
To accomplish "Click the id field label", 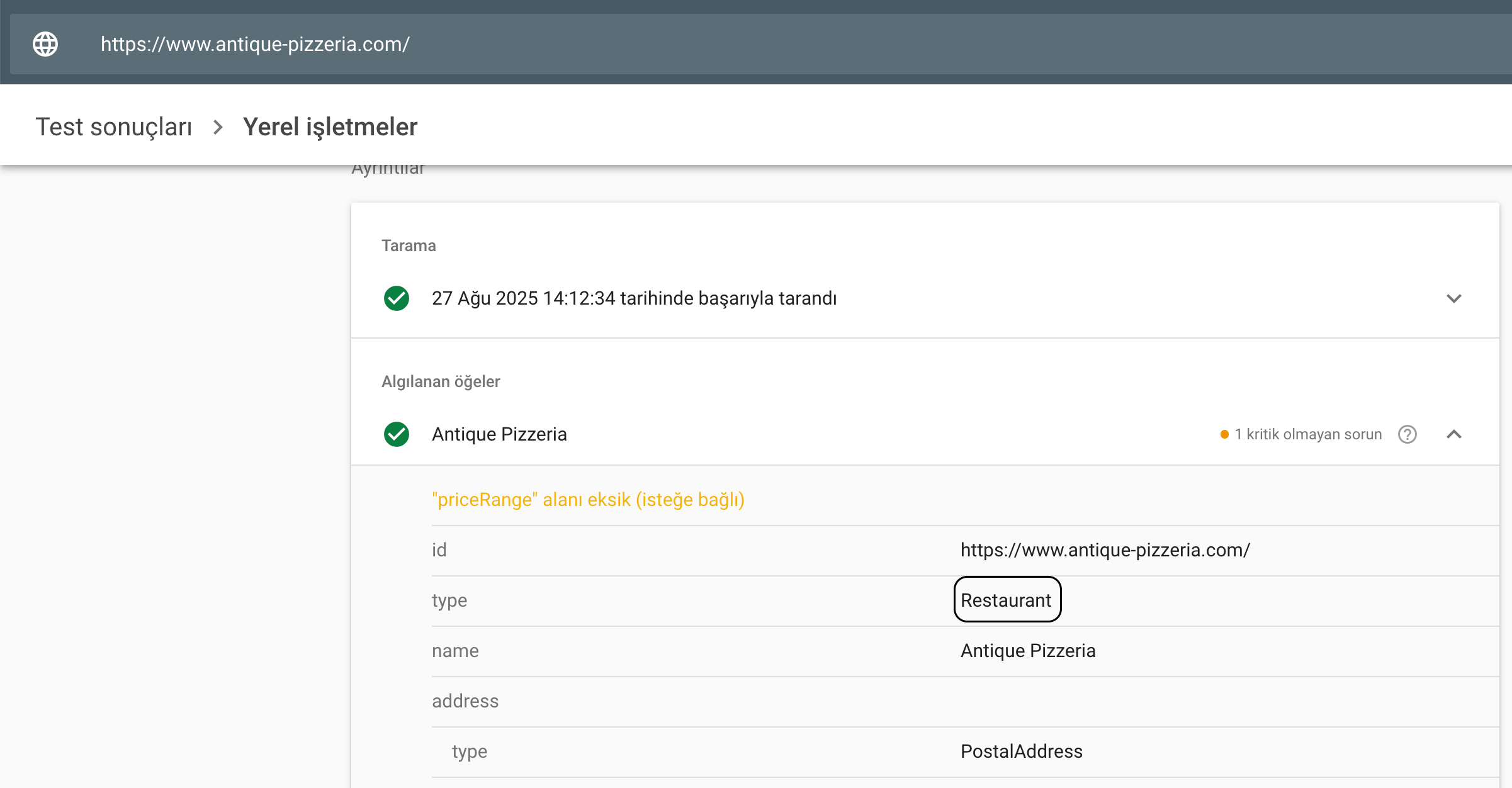I will point(439,550).
